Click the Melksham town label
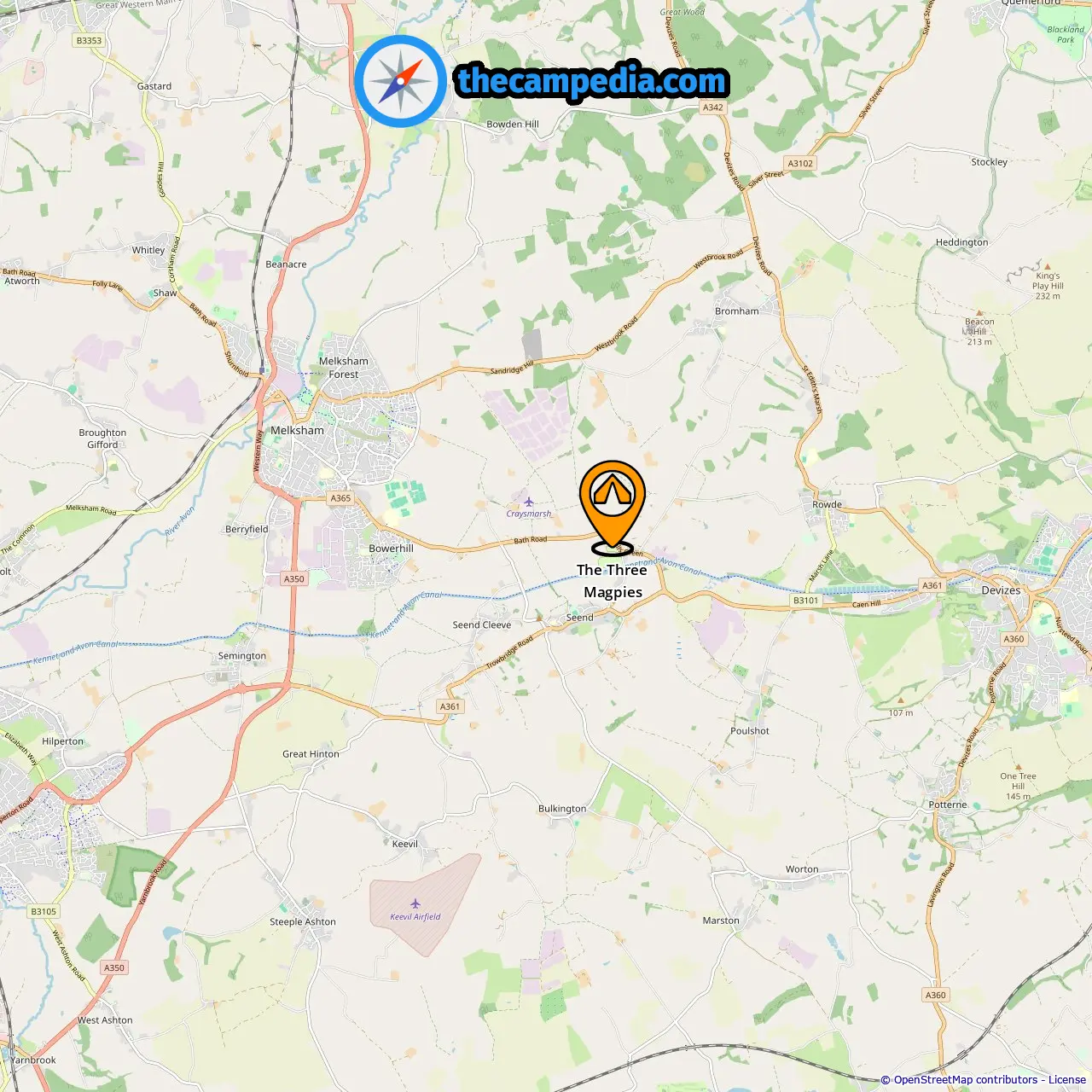 (297, 431)
